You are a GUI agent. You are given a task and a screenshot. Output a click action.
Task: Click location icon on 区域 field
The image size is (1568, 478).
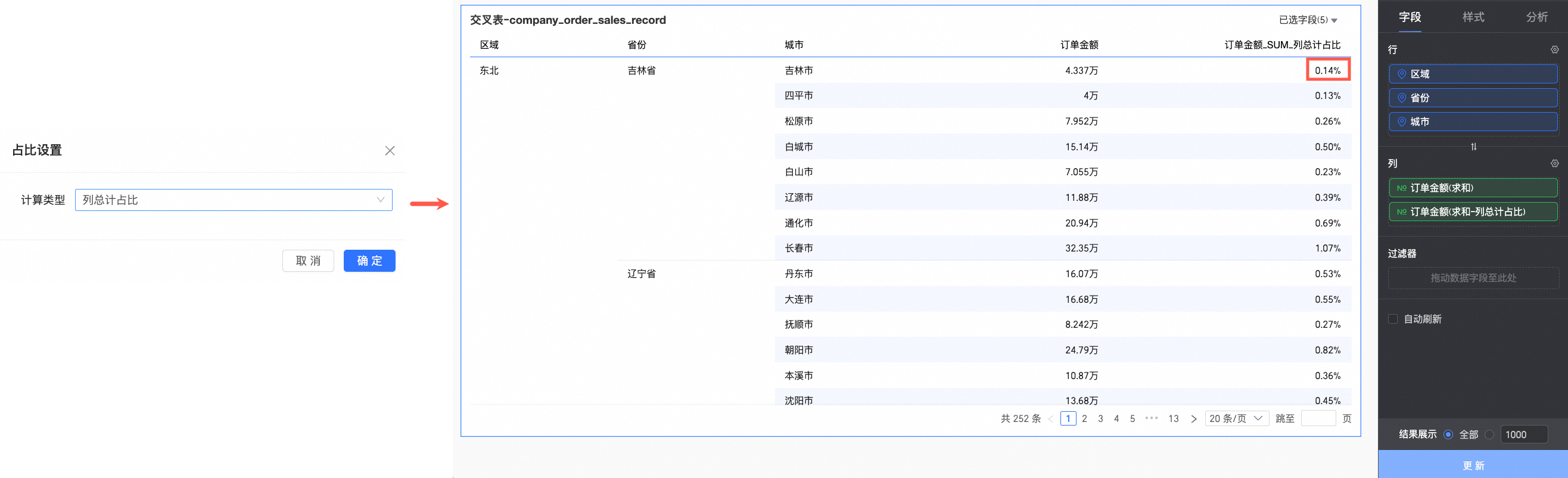[x=1402, y=74]
